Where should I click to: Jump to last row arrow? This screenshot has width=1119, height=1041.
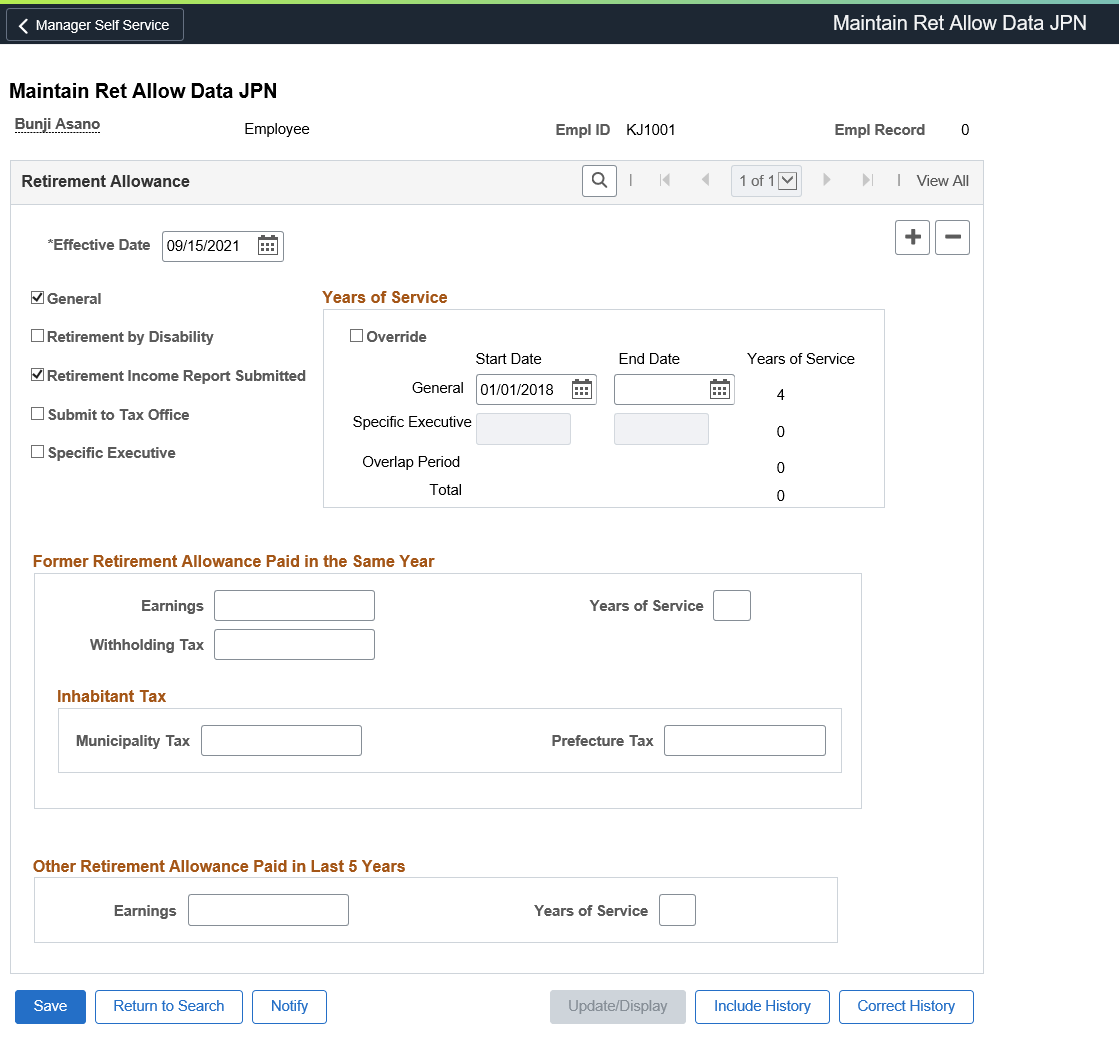[867, 180]
